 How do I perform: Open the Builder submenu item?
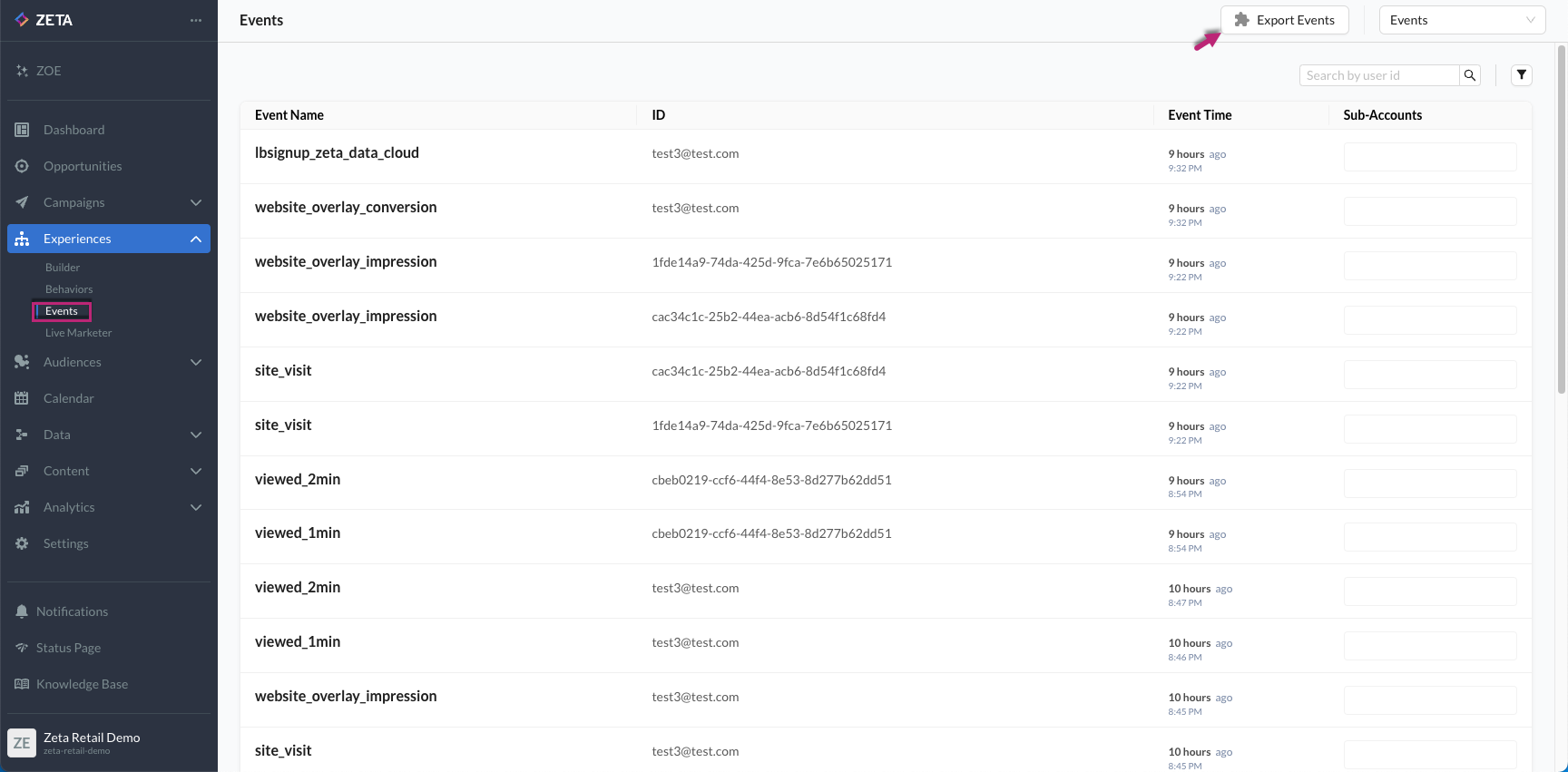[x=63, y=268]
